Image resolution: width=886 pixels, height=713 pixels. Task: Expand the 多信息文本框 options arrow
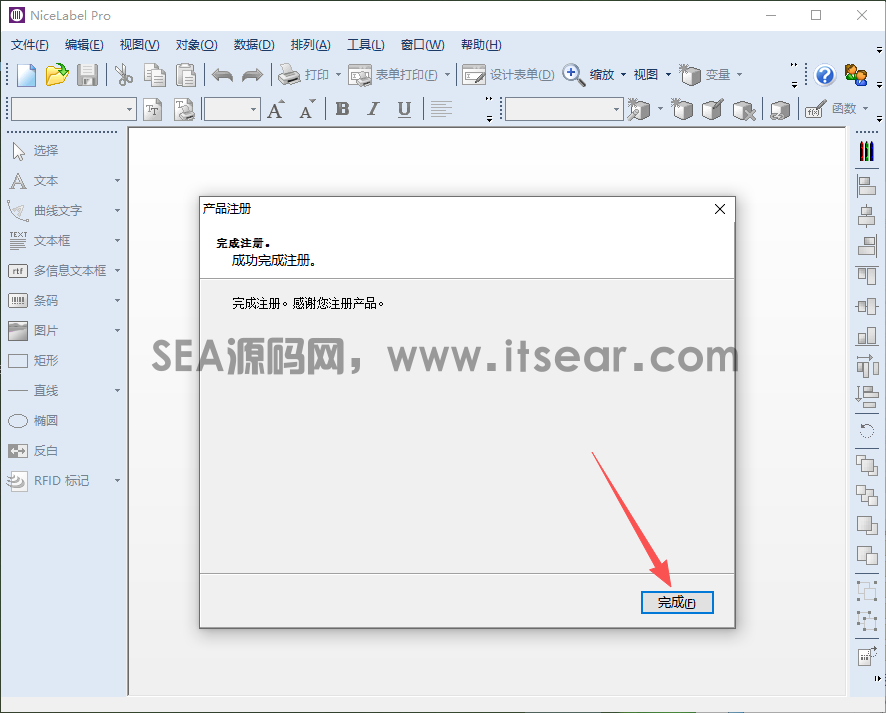point(118,271)
